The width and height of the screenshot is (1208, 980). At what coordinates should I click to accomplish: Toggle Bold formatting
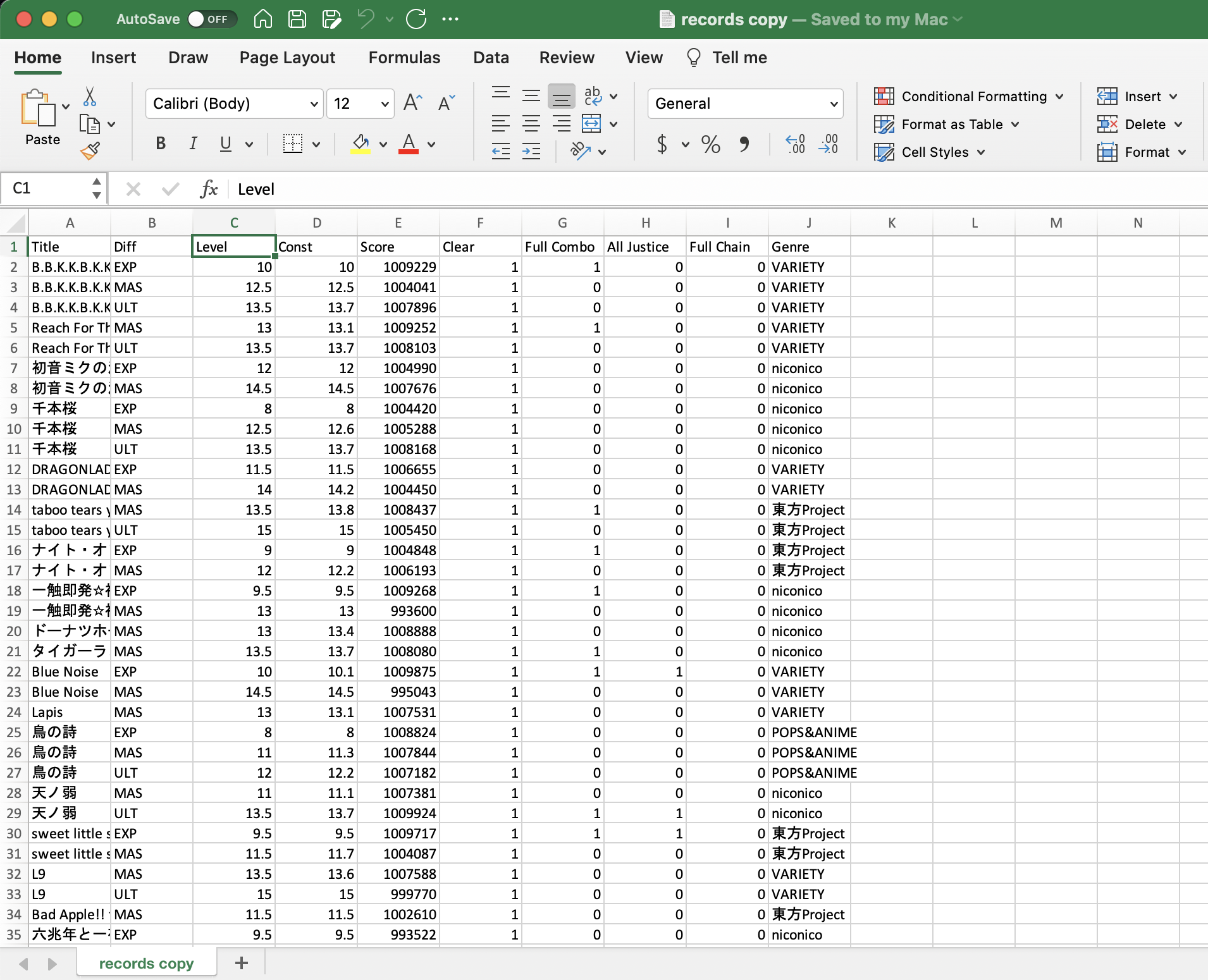click(161, 144)
